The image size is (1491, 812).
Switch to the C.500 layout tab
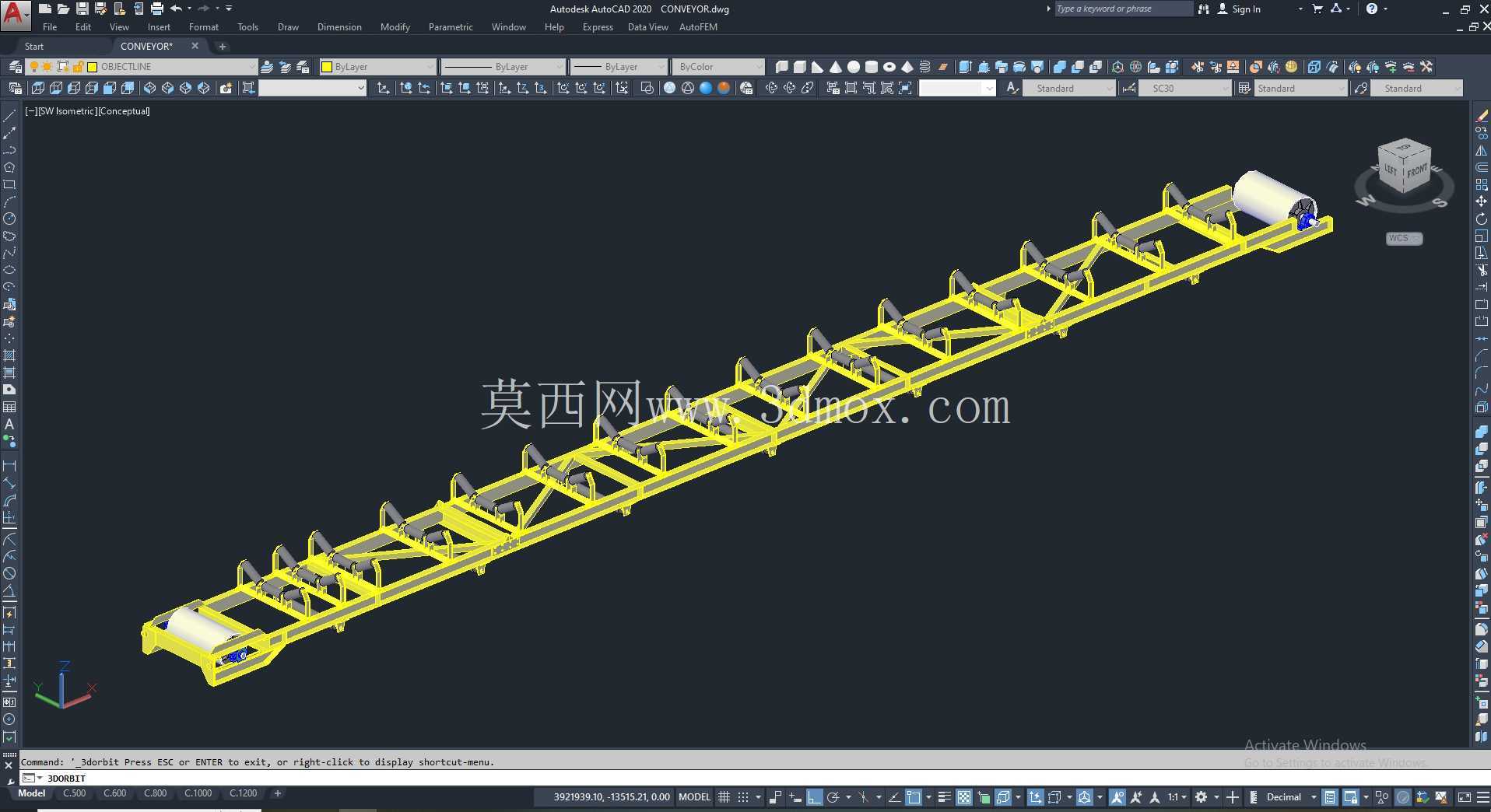point(74,793)
